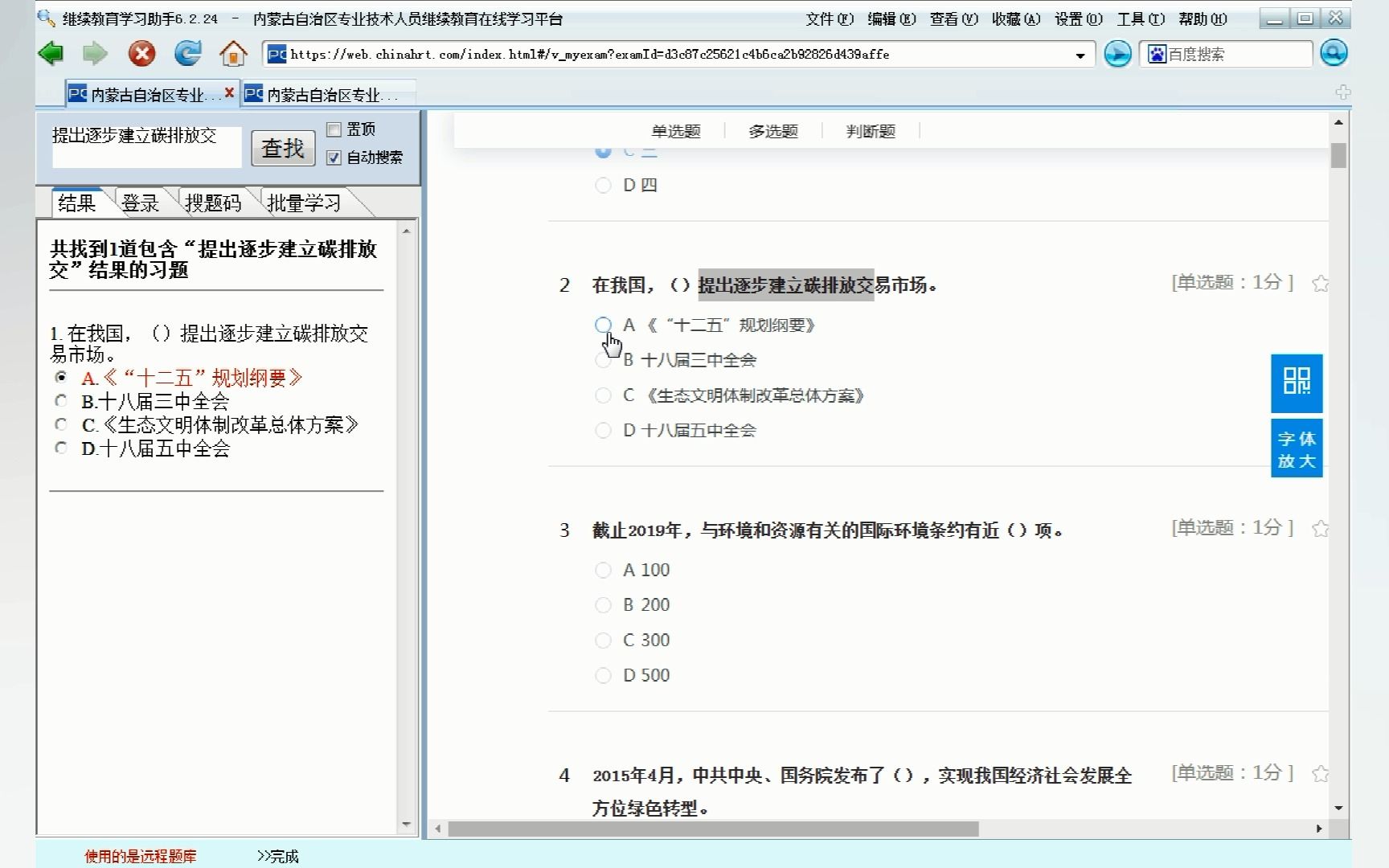This screenshot has width=1389, height=868.
Task: Toggle the 置顶 checkbox
Action: tap(334, 129)
